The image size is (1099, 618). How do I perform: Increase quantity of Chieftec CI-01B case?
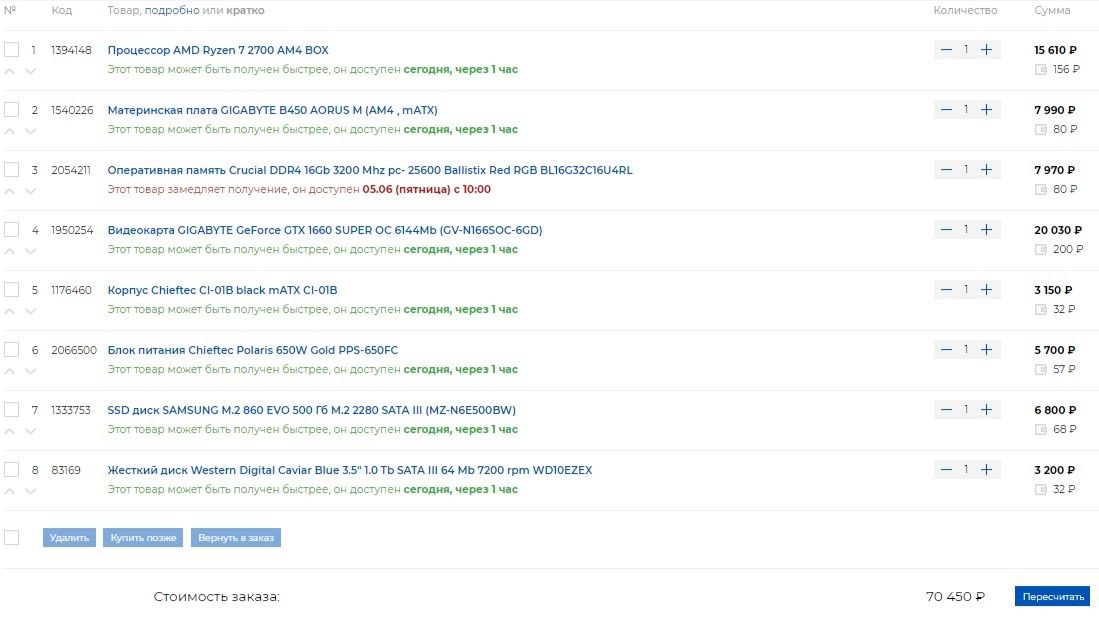[986, 289]
